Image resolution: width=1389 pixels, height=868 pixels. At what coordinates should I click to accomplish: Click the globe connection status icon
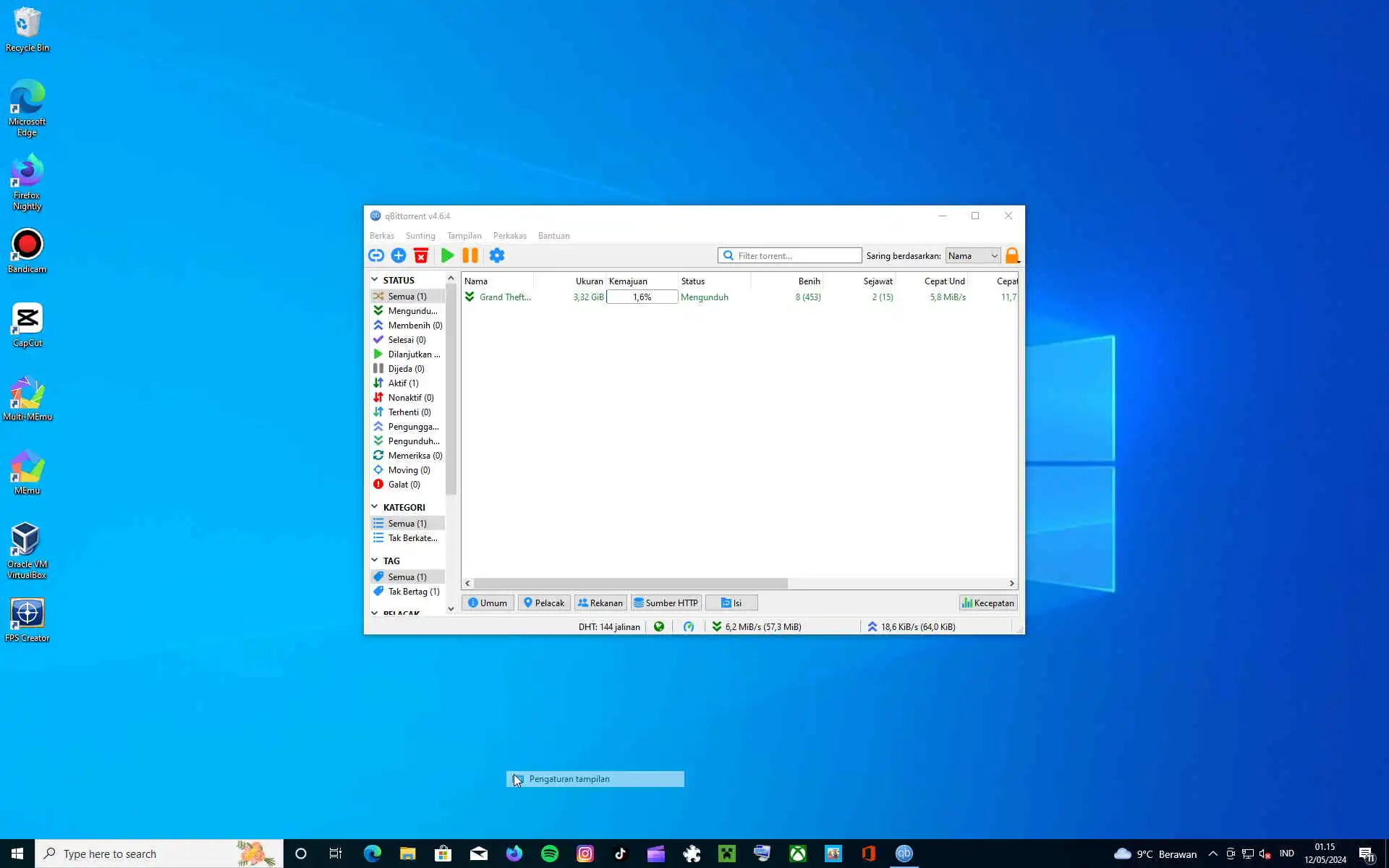click(659, 626)
